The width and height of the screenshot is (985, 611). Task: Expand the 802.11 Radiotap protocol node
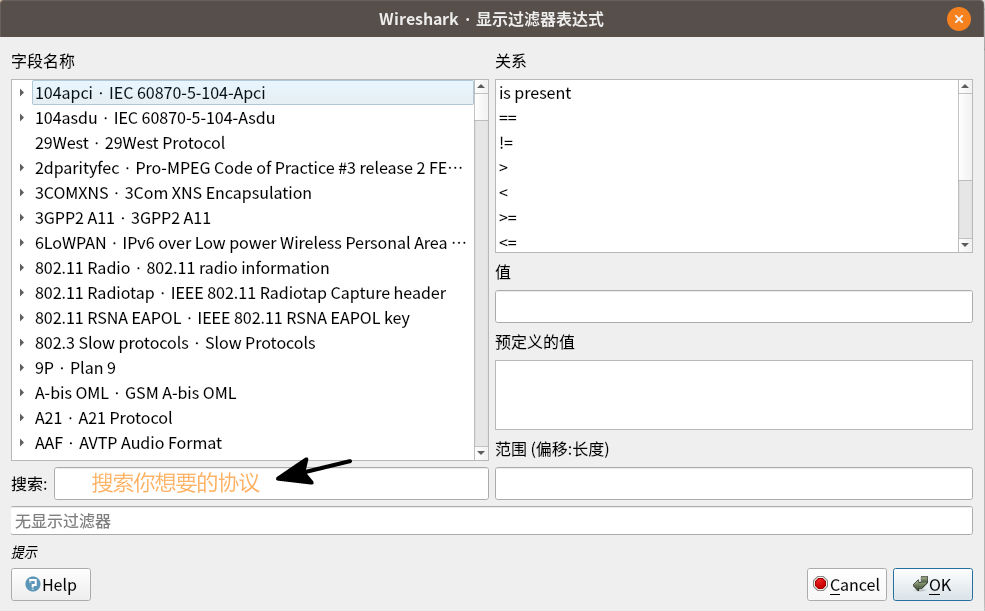[22, 293]
